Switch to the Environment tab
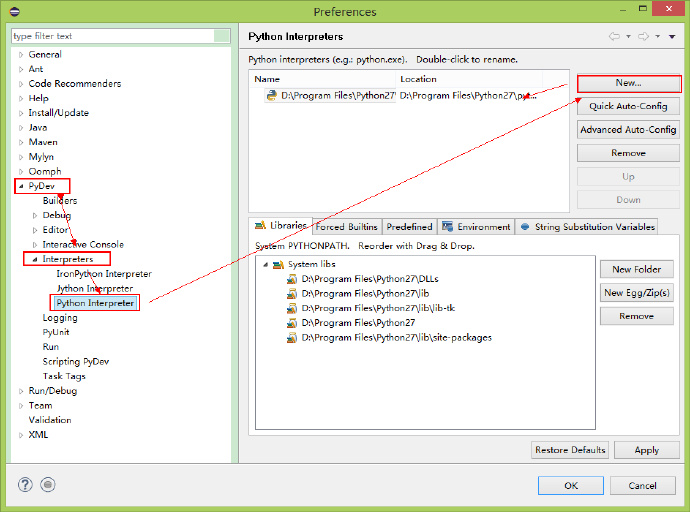 coord(476,227)
